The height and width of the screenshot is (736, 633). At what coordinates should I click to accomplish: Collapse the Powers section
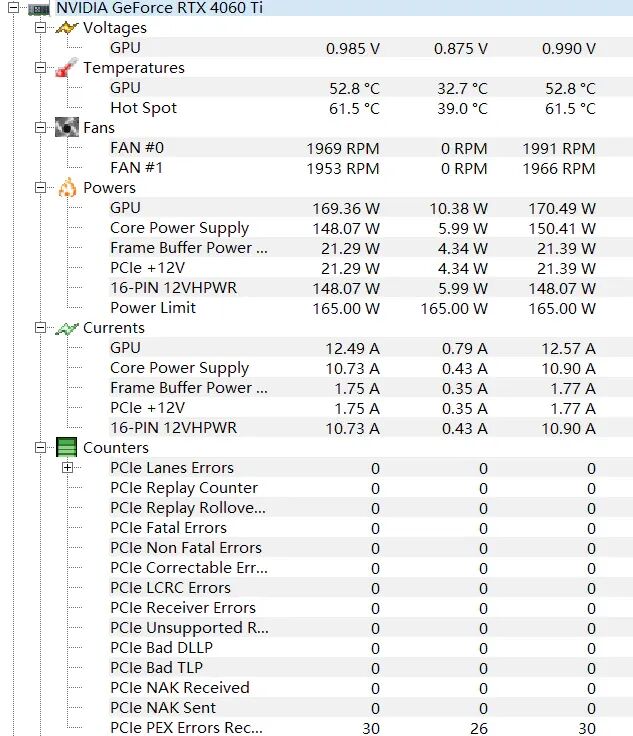[x=40, y=187]
